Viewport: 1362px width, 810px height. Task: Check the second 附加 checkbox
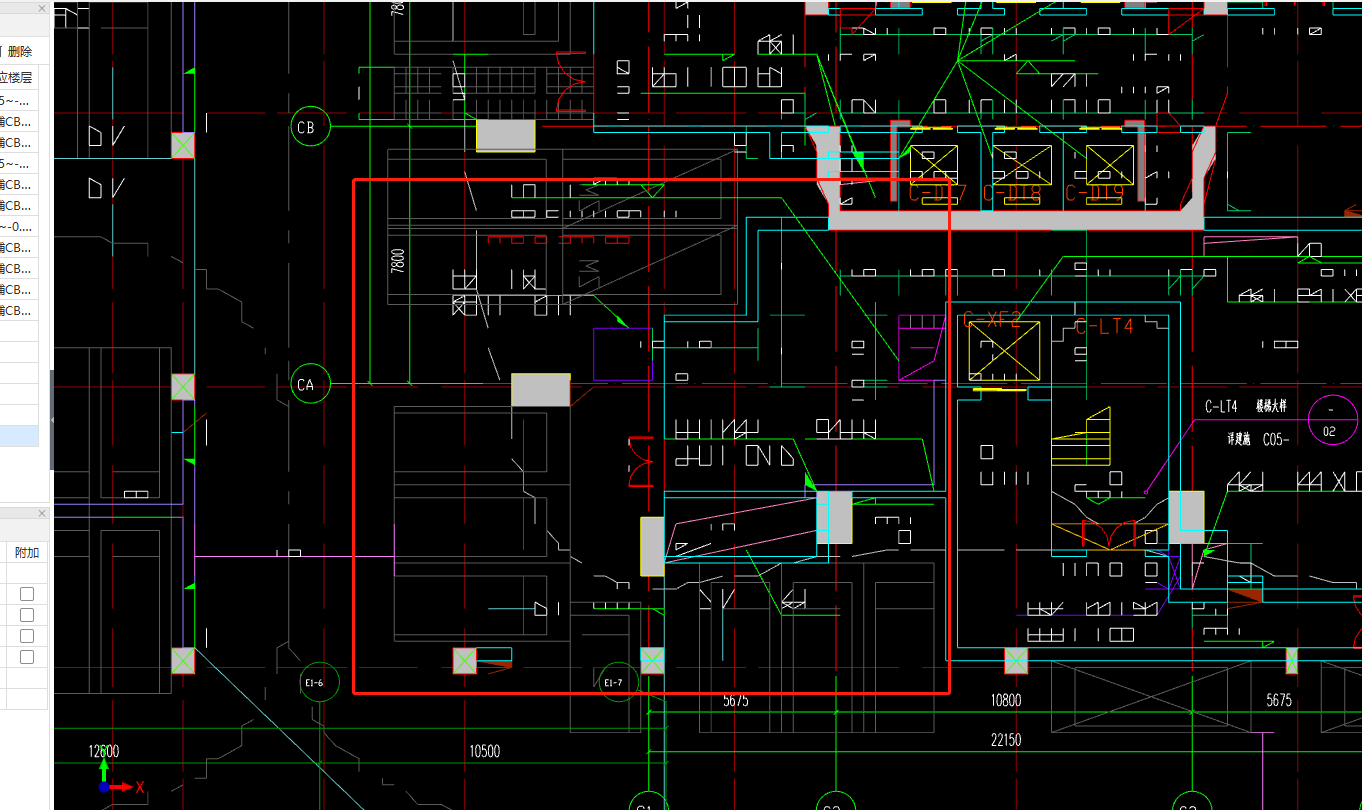(x=27, y=615)
